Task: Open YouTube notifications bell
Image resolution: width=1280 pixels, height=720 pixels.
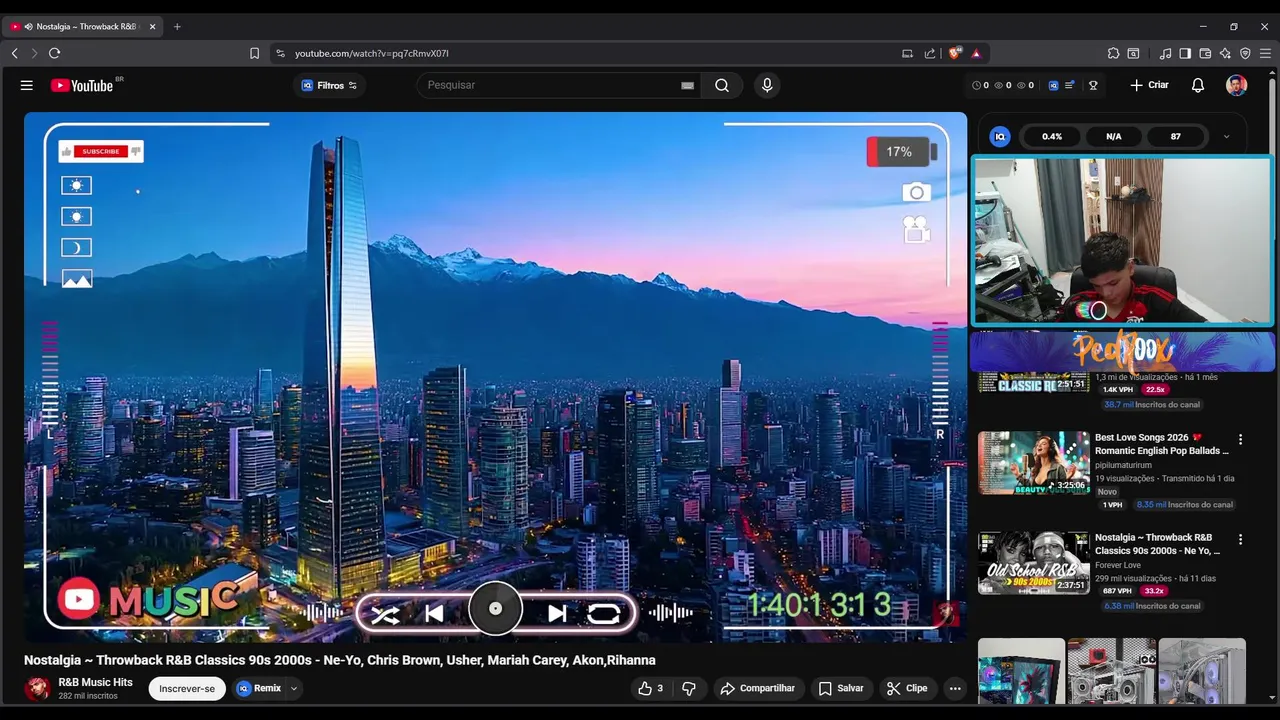Action: 1197,85
